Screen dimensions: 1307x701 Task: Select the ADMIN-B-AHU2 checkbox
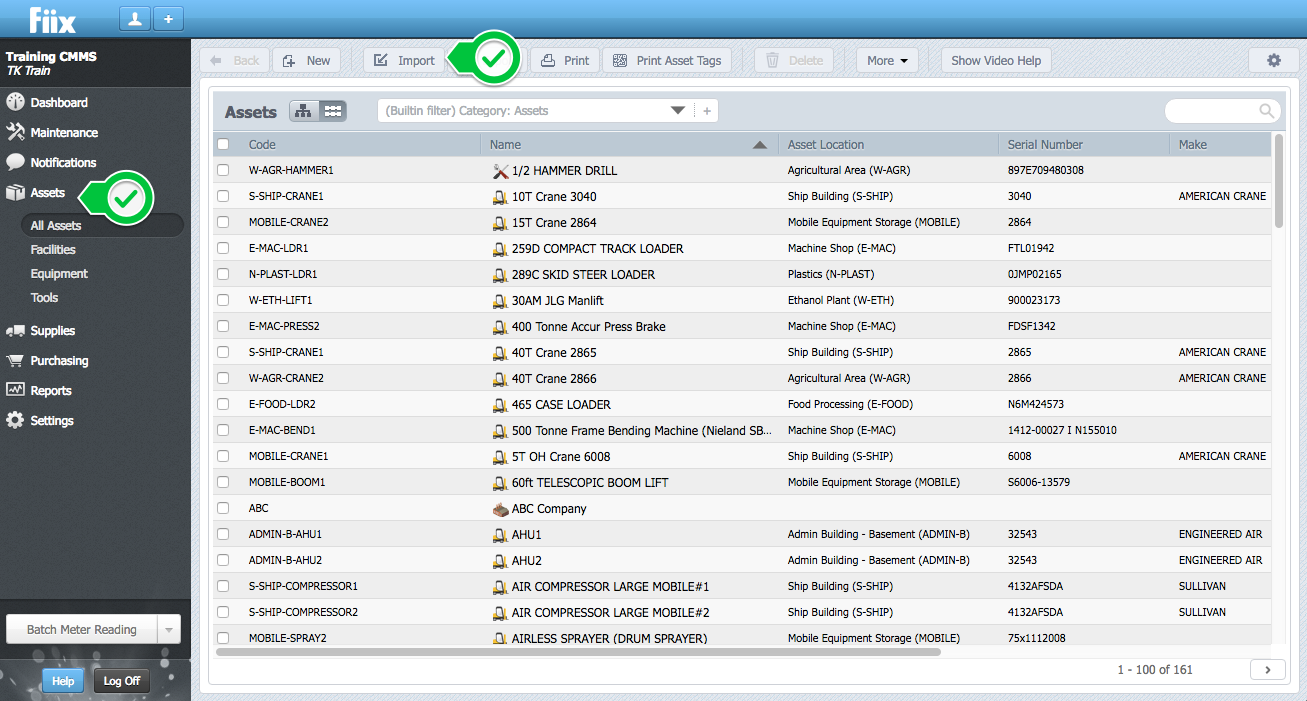[223, 560]
